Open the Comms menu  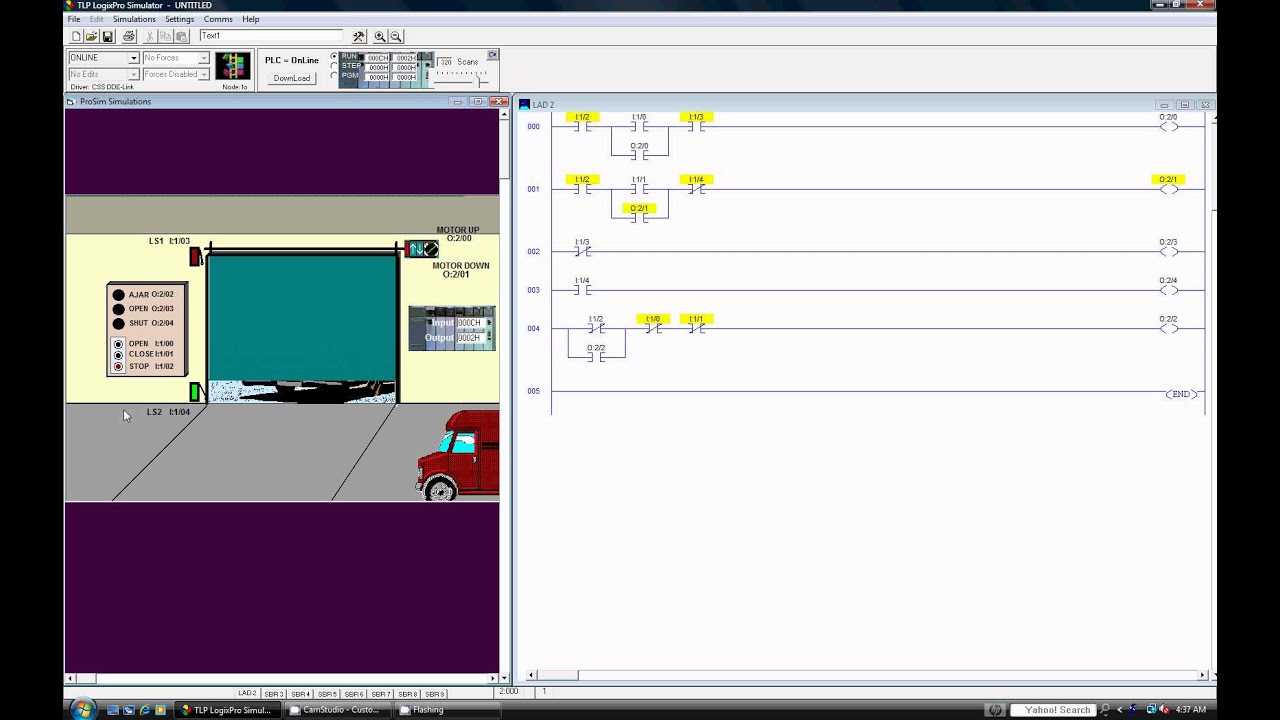pos(218,19)
